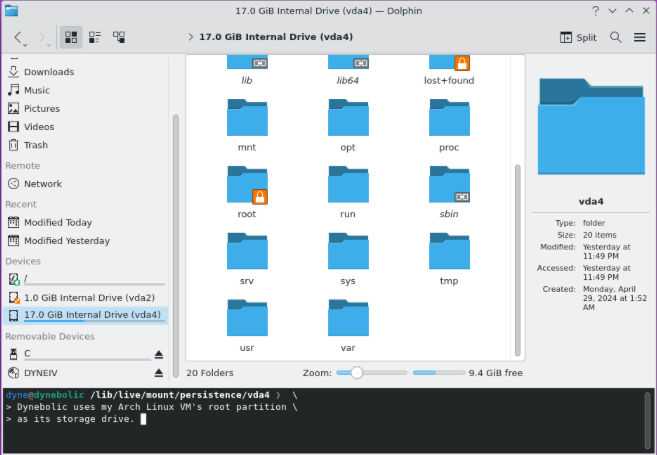657x455 pixels.
Task: Expand the breadcrumb path chevron
Action: (190, 37)
